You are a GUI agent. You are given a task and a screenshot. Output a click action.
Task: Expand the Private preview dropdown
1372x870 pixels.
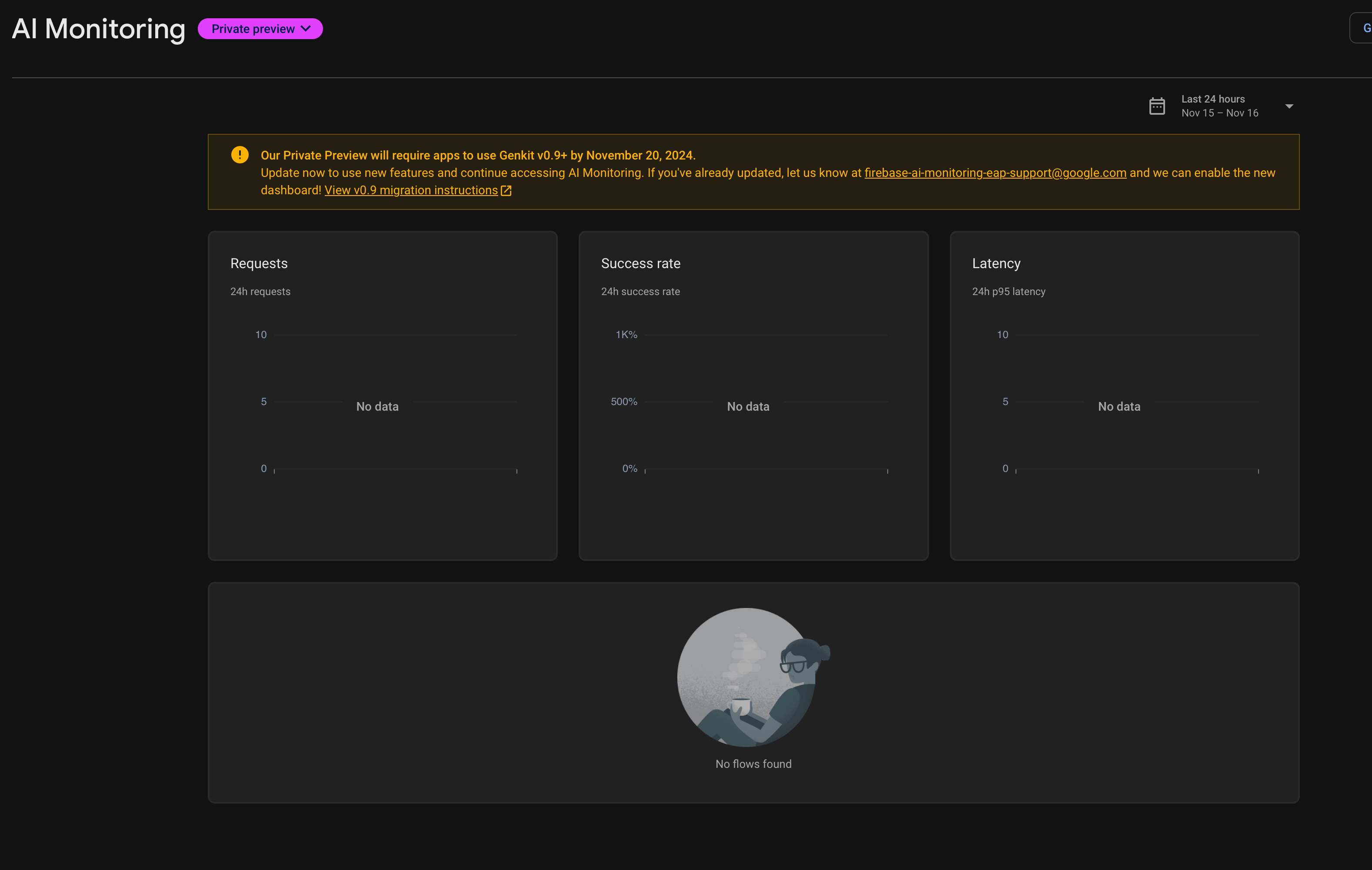point(260,29)
